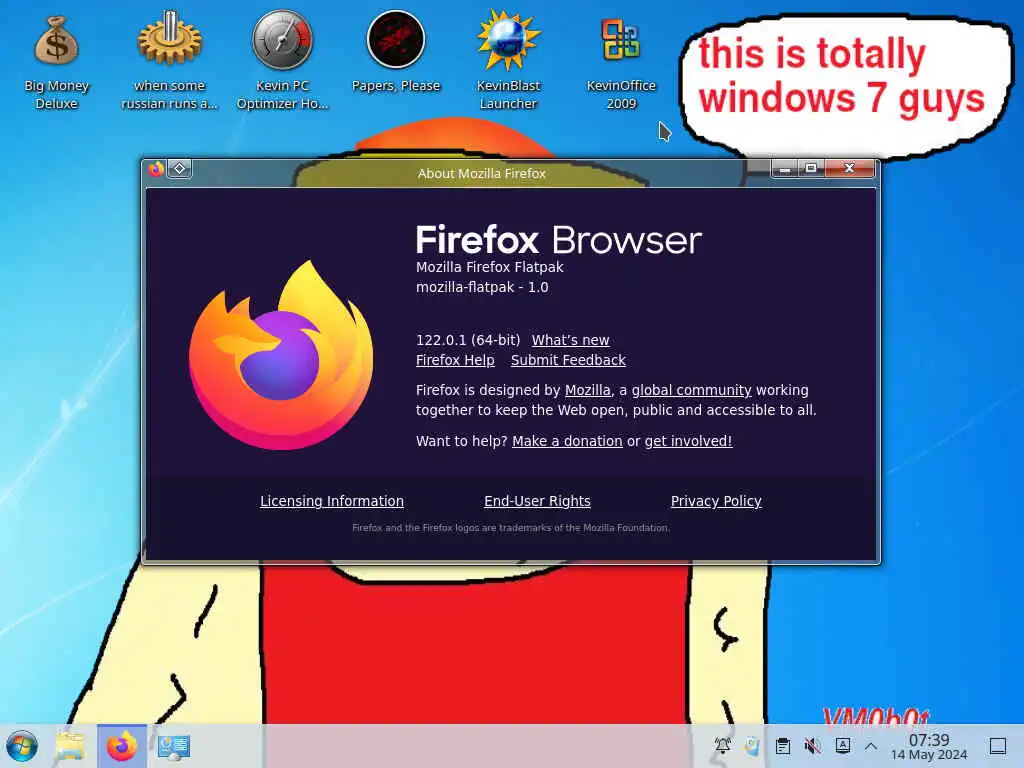This screenshot has height=768, width=1024.
Task: Open the global community link
Action: pos(692,391)
